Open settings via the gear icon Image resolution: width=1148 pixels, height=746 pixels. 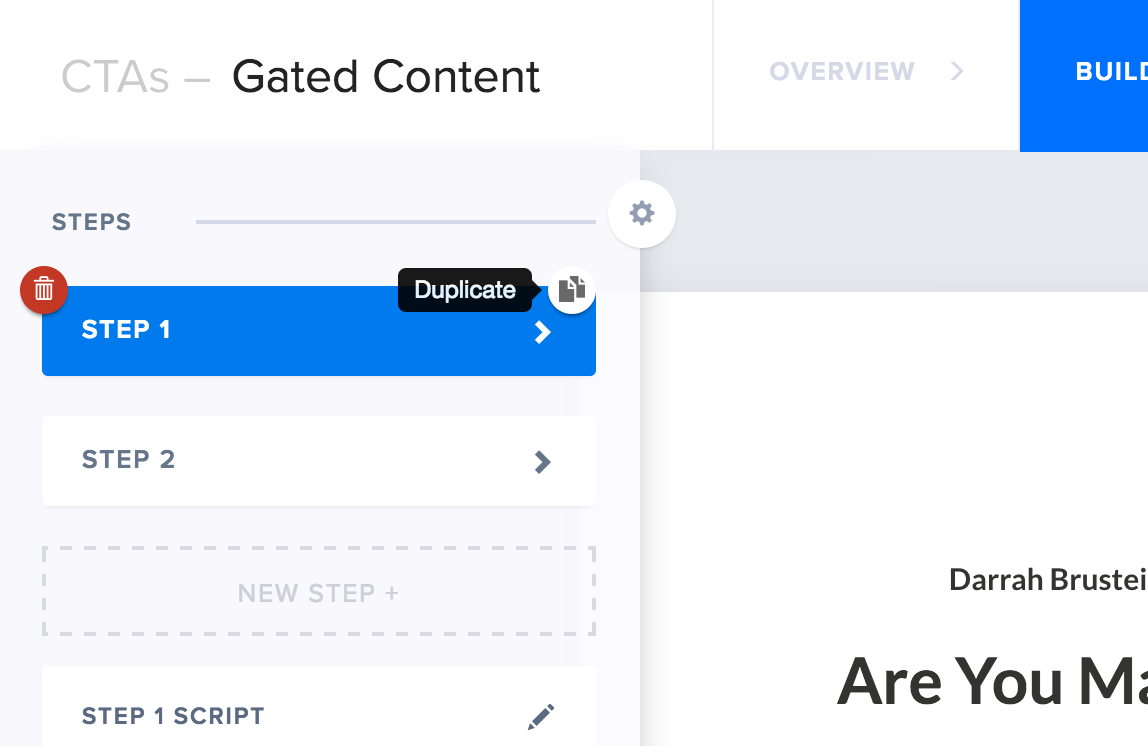pos(642,213)
